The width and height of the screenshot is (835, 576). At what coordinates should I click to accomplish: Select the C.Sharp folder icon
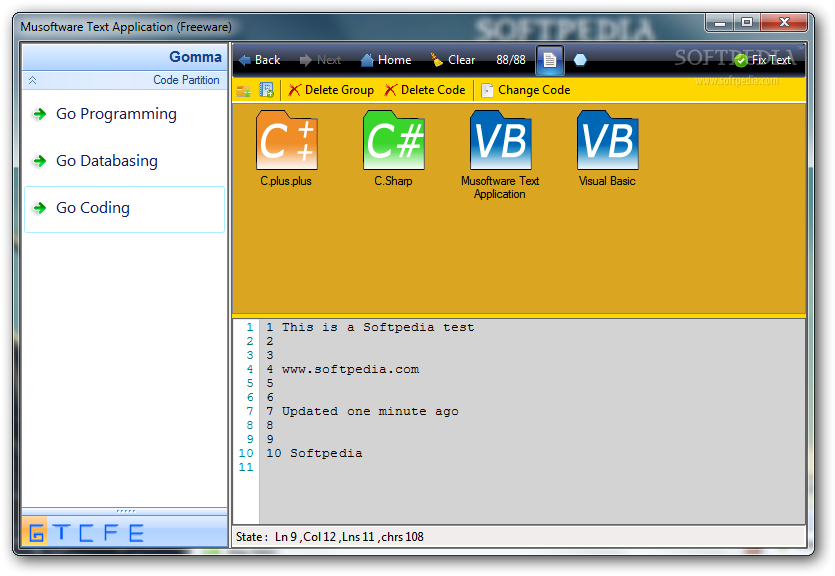click(394, 140)
